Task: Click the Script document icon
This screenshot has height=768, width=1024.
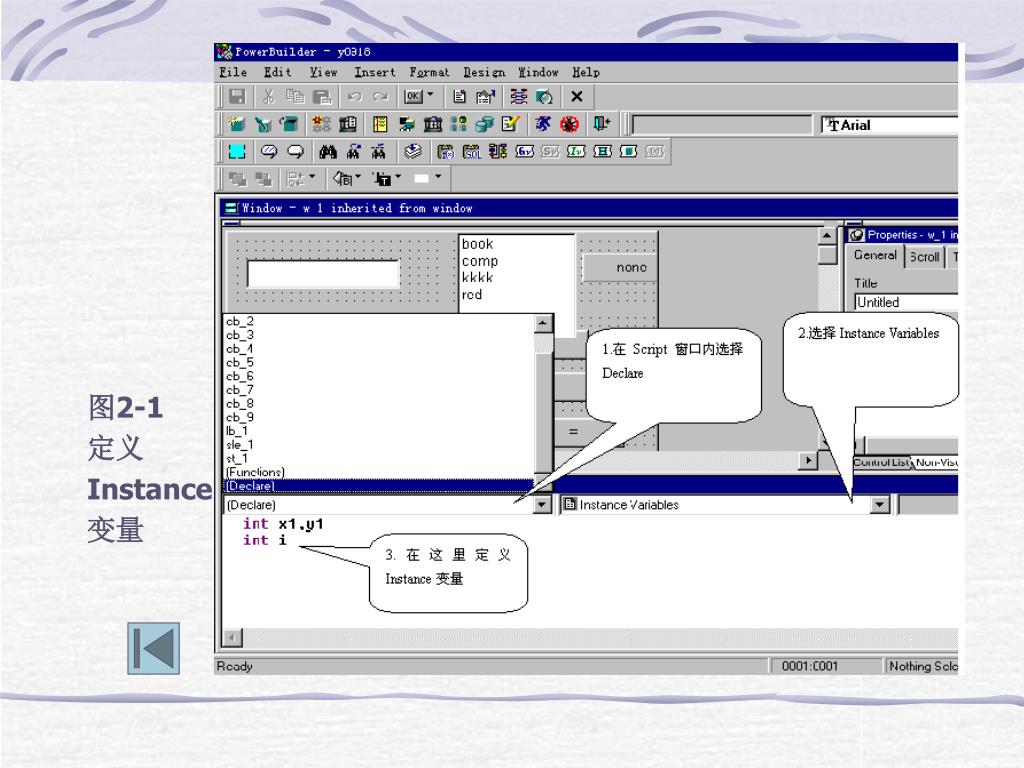Action: pyautogui.click(x=459, y=97)
